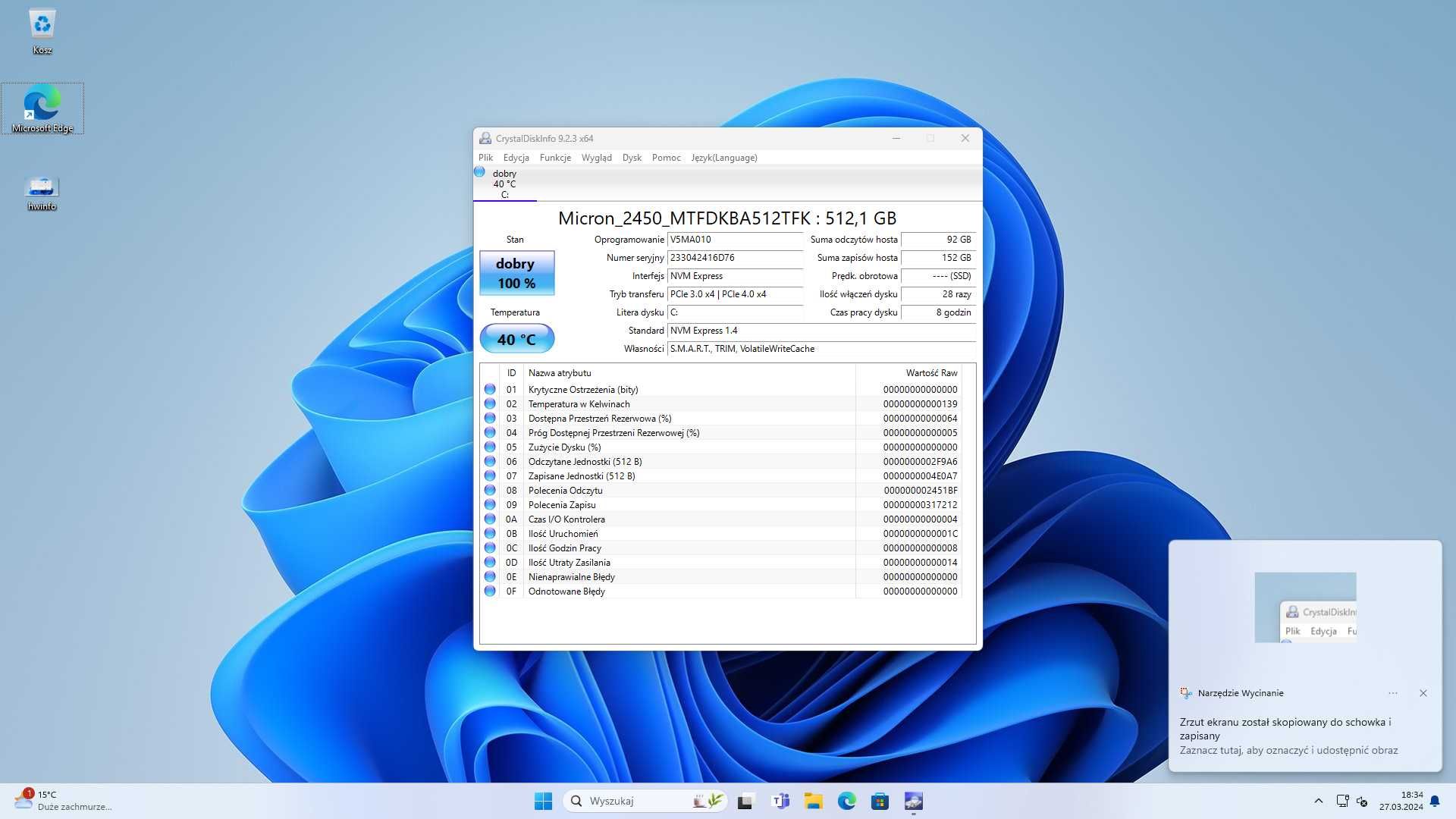This screenshot has height=819, width=1456.
Task: Click the Snipping Tool notification app icon
Action: tap(1186, 693)
